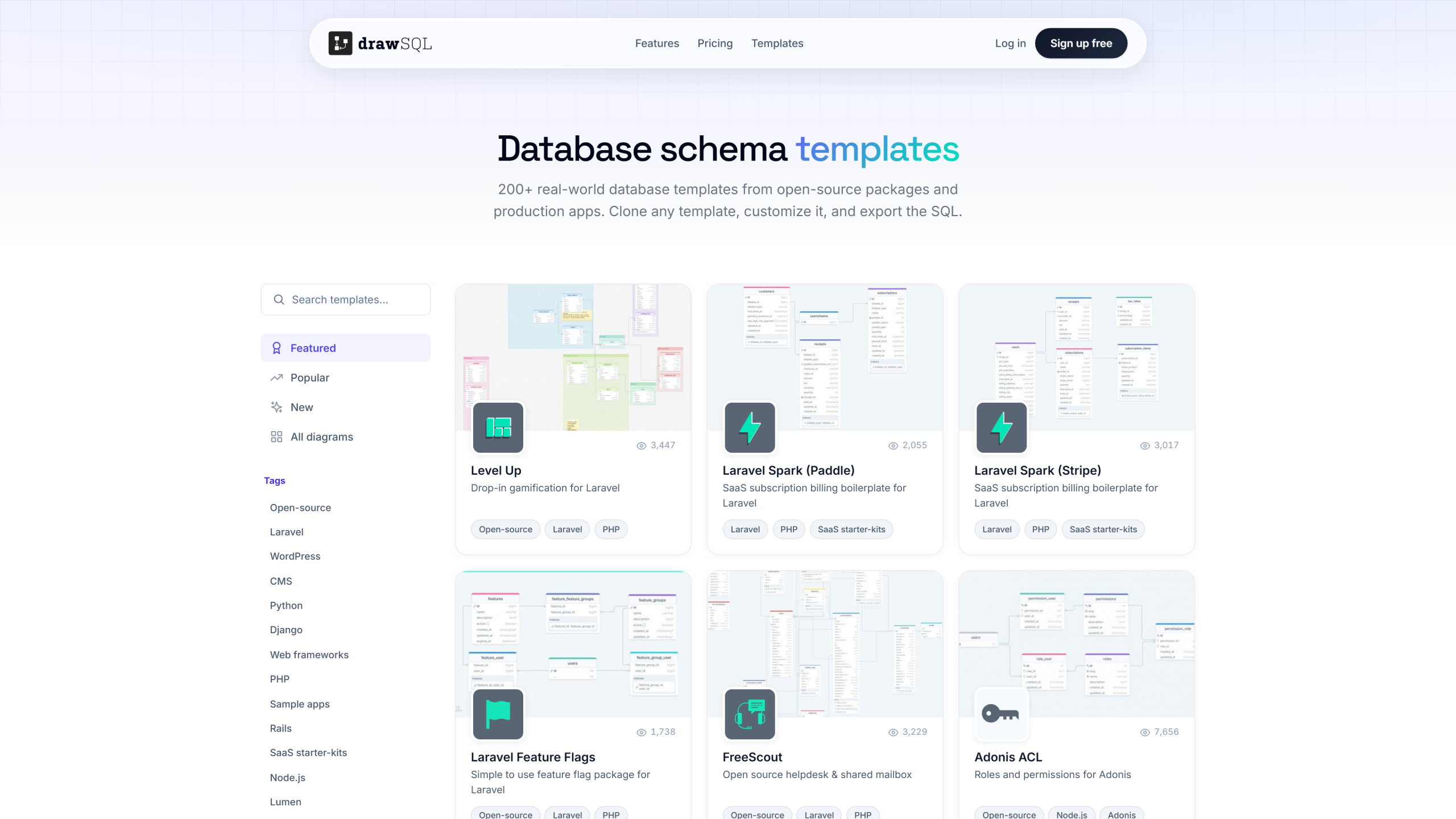Image resolution: width=1456 pixels, height=819 pixels.
Task: Filter by the Rails tag in sidebar
Action: tap(280, 728)
